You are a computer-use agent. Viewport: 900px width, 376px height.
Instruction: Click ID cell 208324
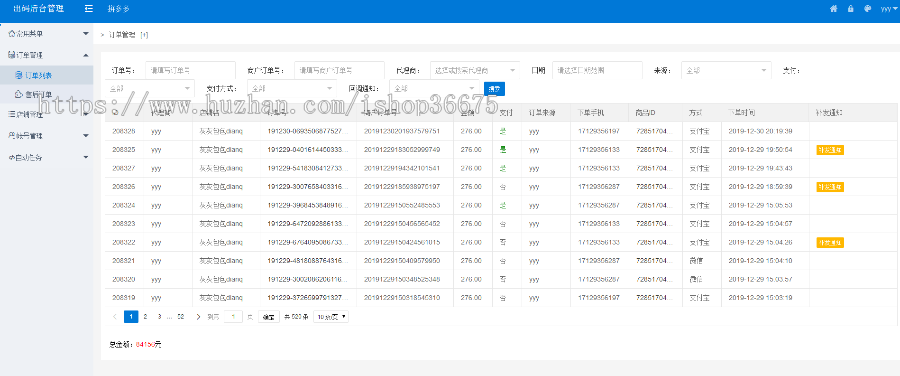click(x=123, y=205)
